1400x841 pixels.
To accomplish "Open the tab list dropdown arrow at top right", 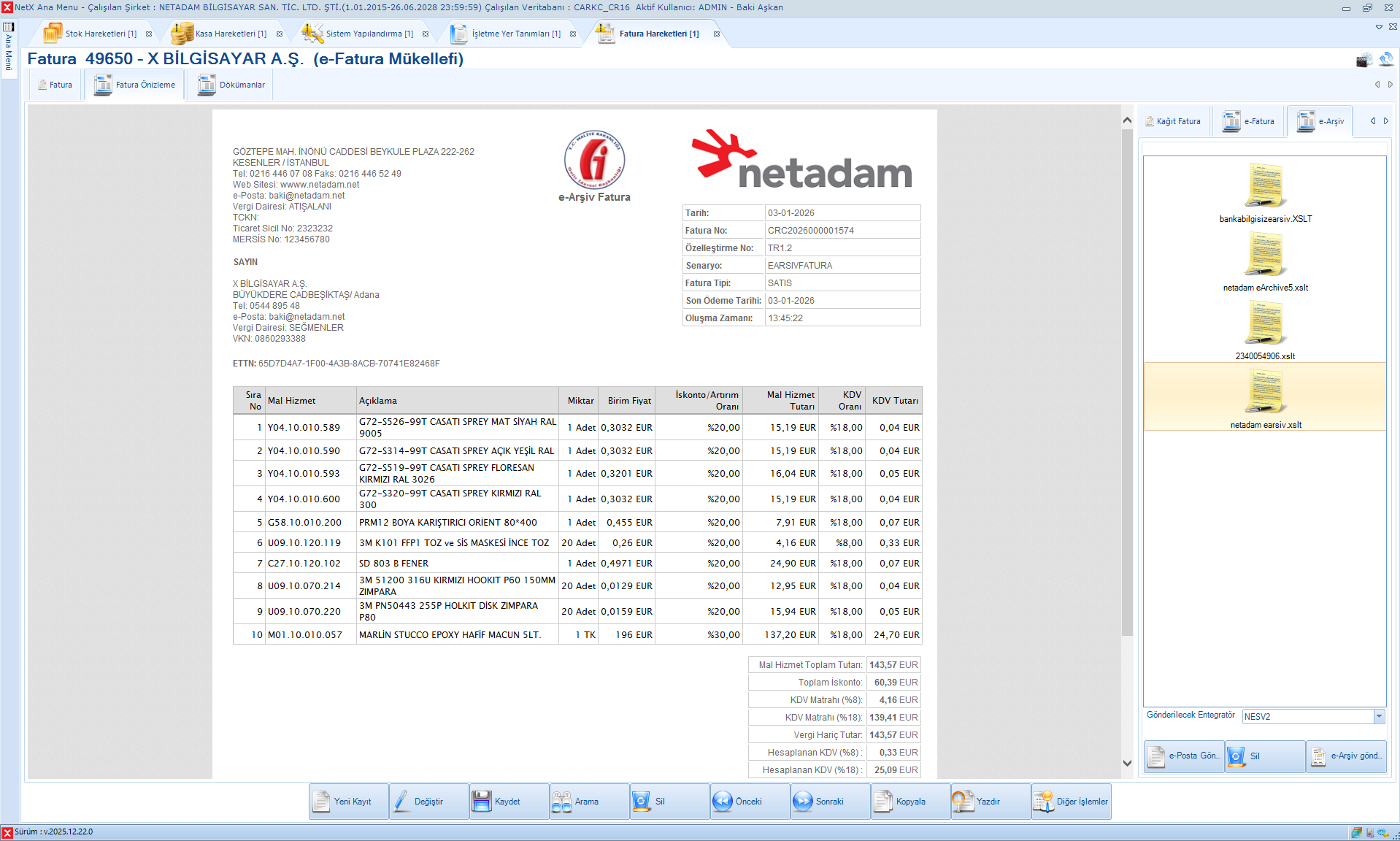I will (1379, 27).
